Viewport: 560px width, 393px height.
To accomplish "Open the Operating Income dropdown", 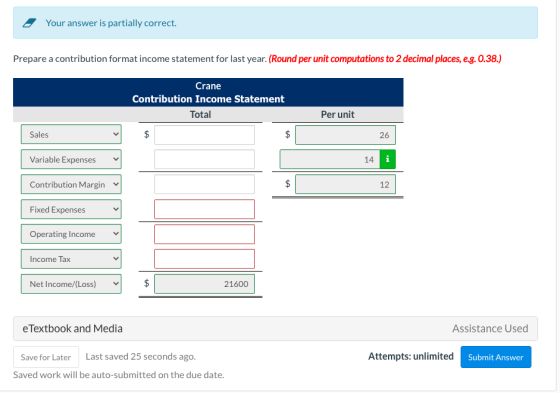I will point(71,234).
